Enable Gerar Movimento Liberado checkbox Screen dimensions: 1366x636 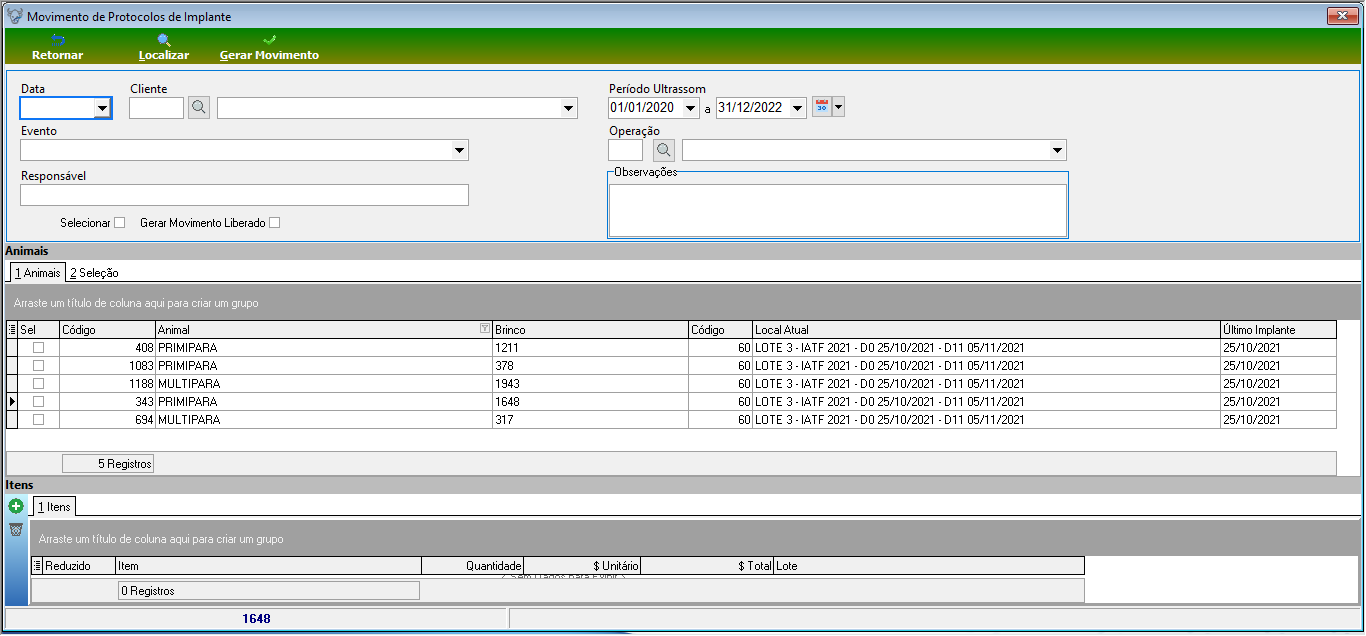[275, 223]
